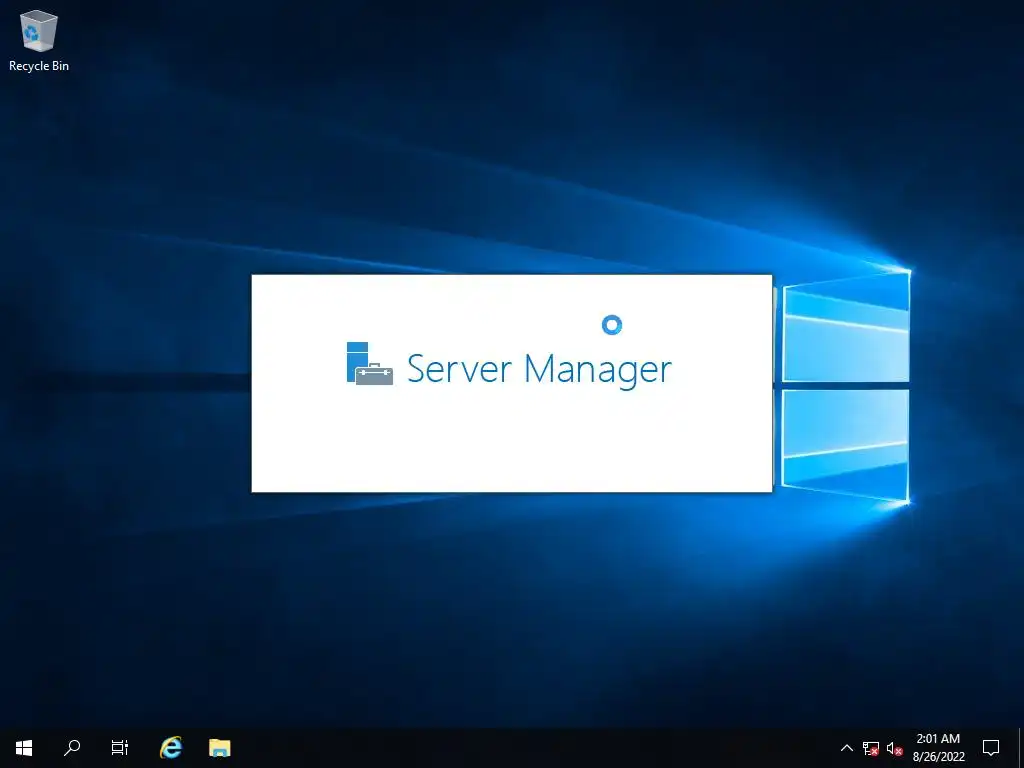Open Task View from the taskbar
The image size is (1024, 768).
[x=120, y=748]
